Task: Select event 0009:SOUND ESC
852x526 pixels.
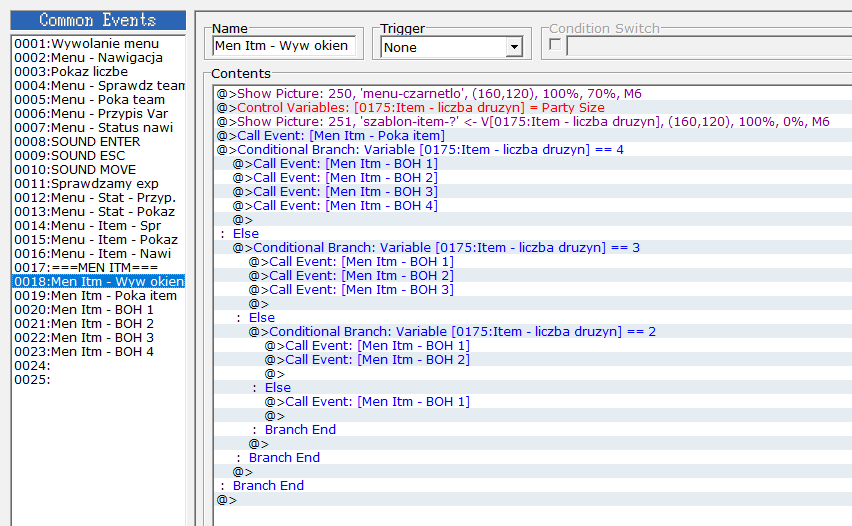Action: [x=98, y=156]
